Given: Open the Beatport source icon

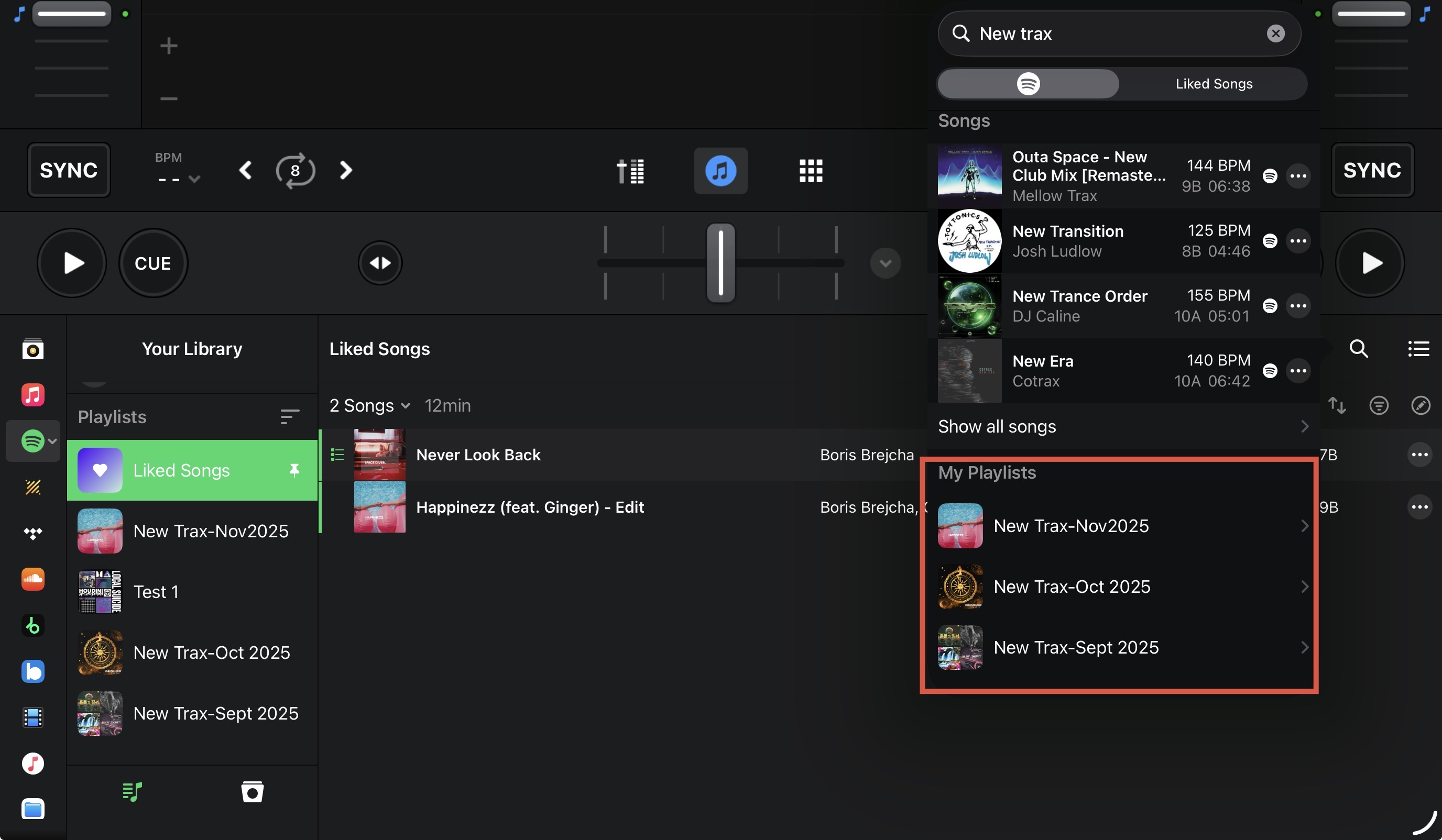Looking at the screenshot, I should click(32, 625).
